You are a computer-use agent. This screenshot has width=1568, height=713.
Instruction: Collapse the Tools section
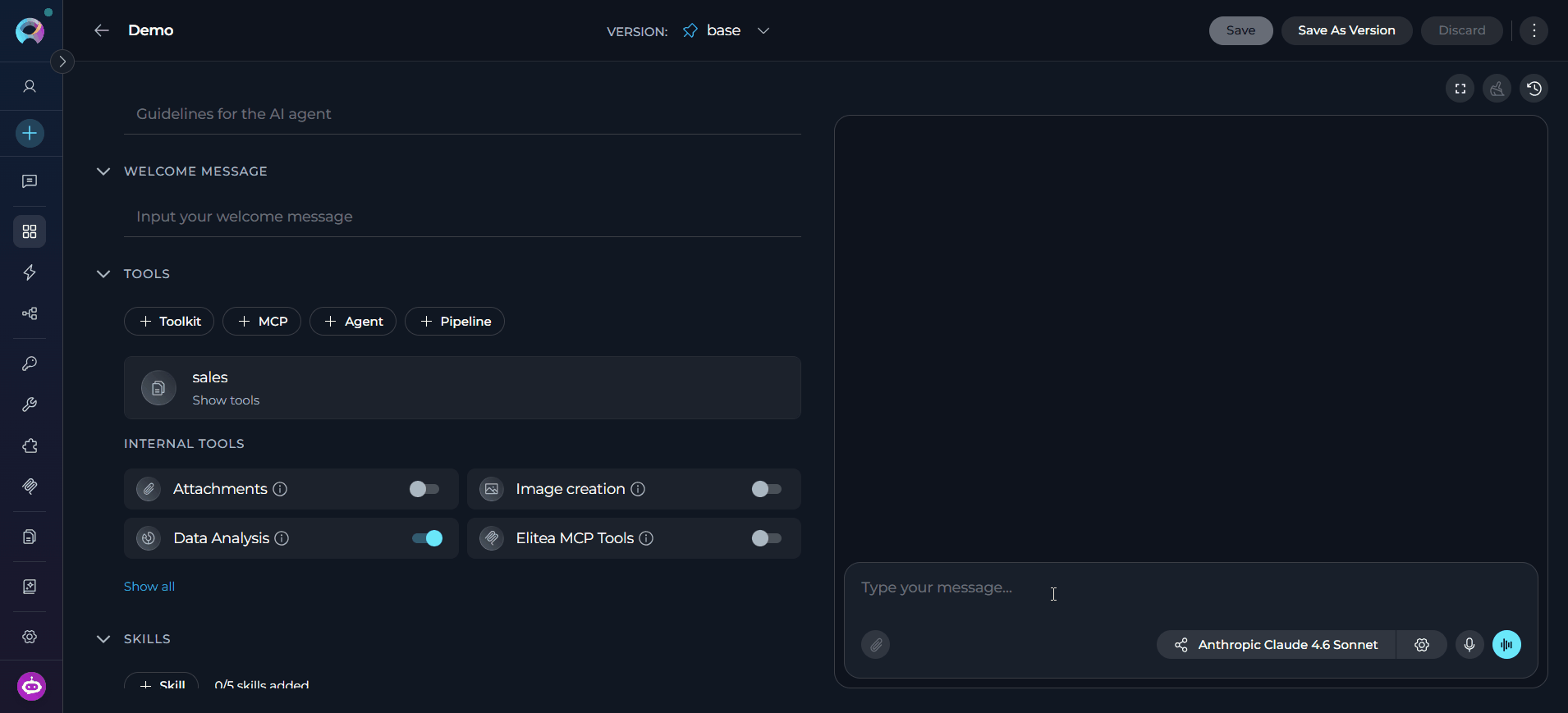coord(103,273)
